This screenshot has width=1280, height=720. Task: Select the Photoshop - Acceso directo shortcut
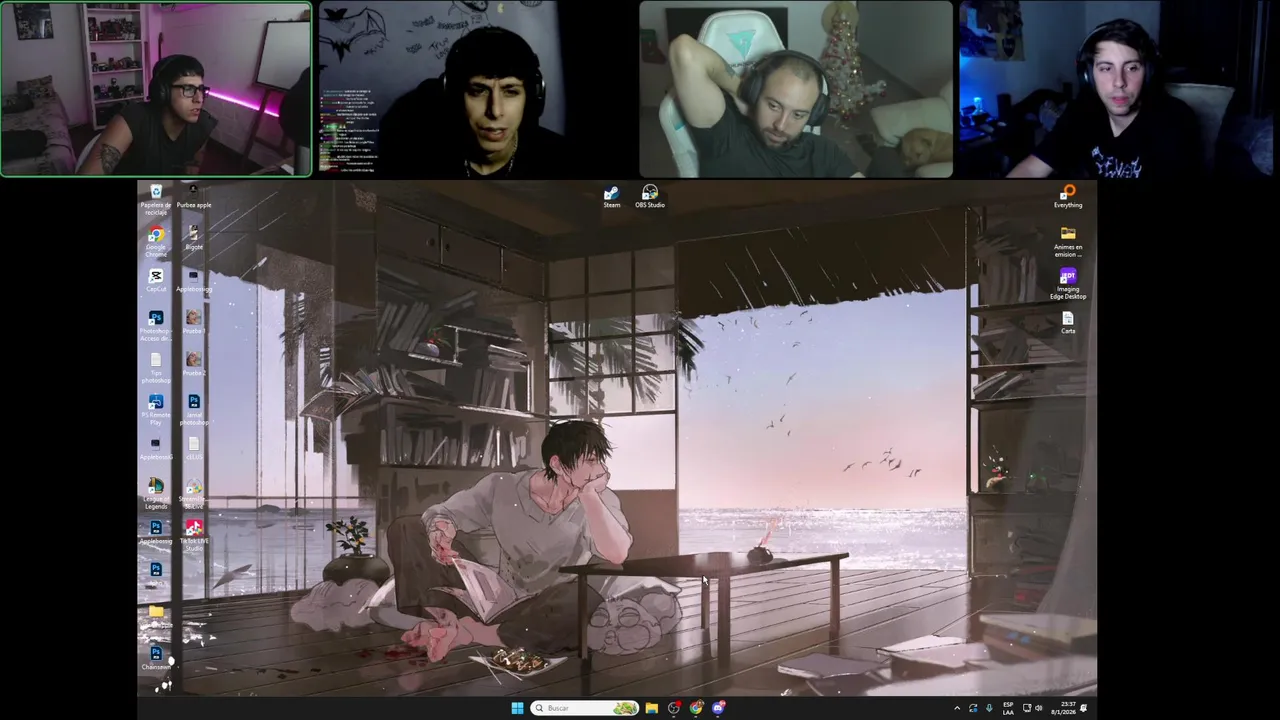point(156,325)
